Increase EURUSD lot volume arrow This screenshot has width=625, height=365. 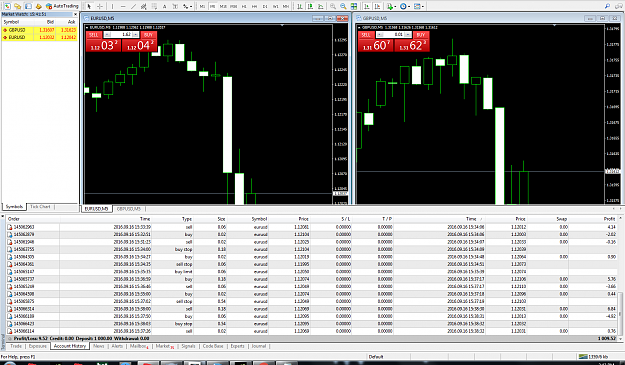135,35
